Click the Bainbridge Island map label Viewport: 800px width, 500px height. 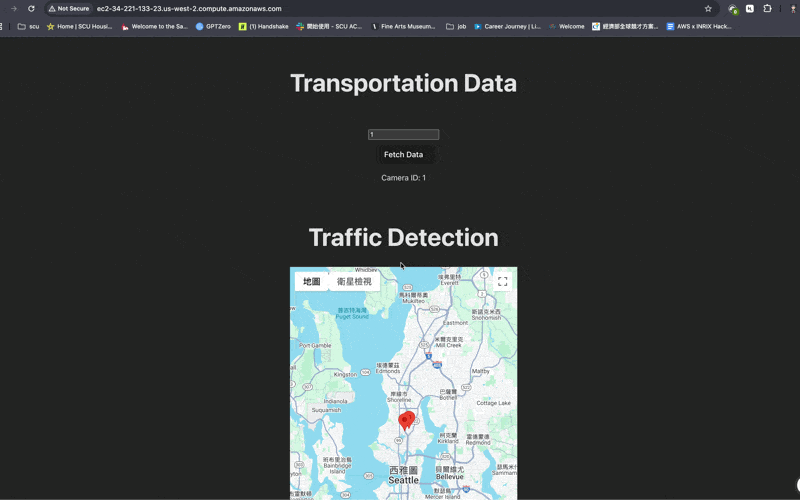point(338,468)
